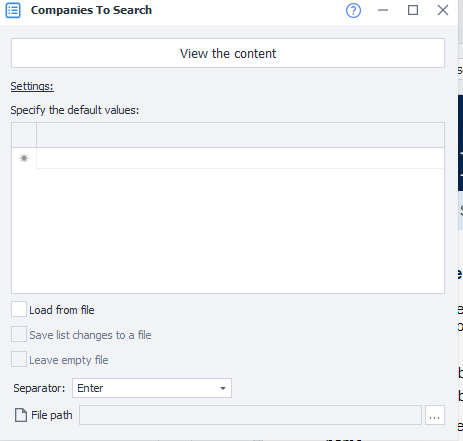Open the file browser with the ellipsis button
Viewport: 463px width, 441px height.
point(435,415)
